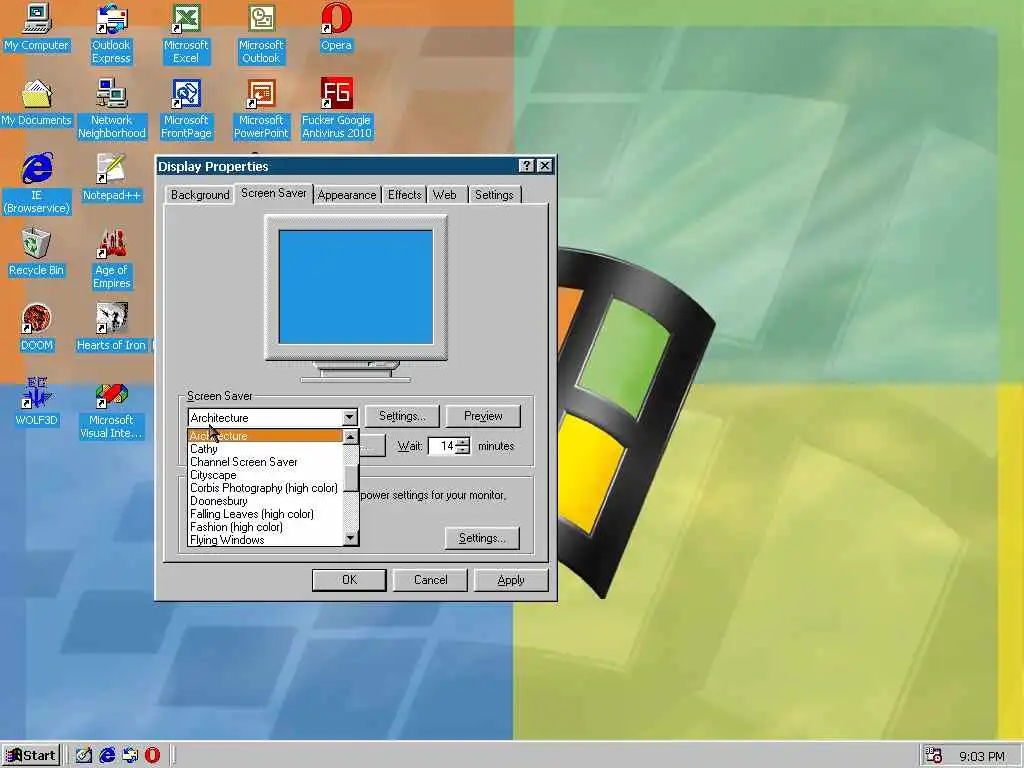The width and height of the screenshot is (1024, 768).
Task: Switch to the Settings tab
Action: (494, 195)
